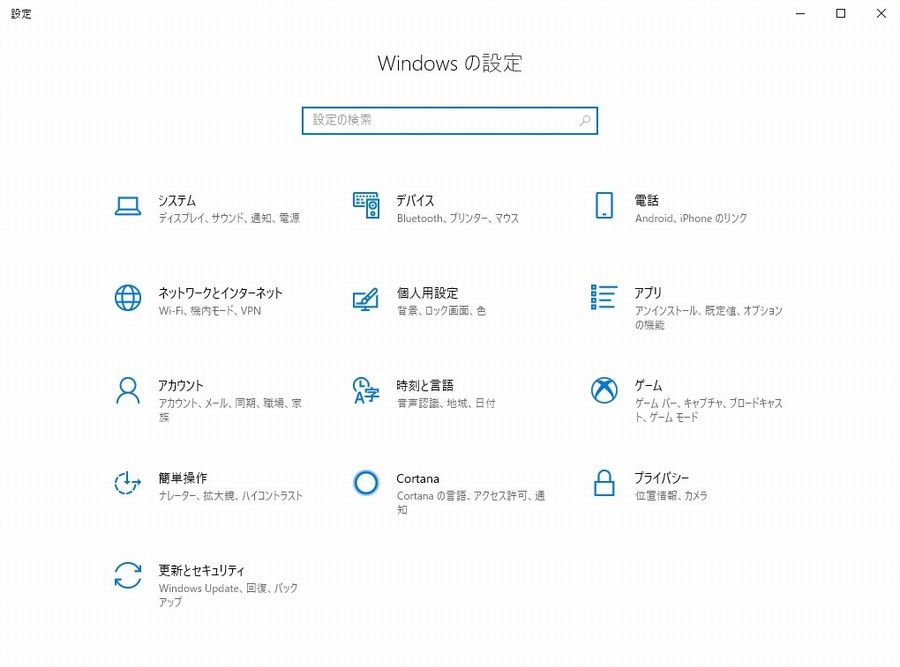Open the アカウント title link
This screenshot has width=900, height=667.
(x=181, y=385)
